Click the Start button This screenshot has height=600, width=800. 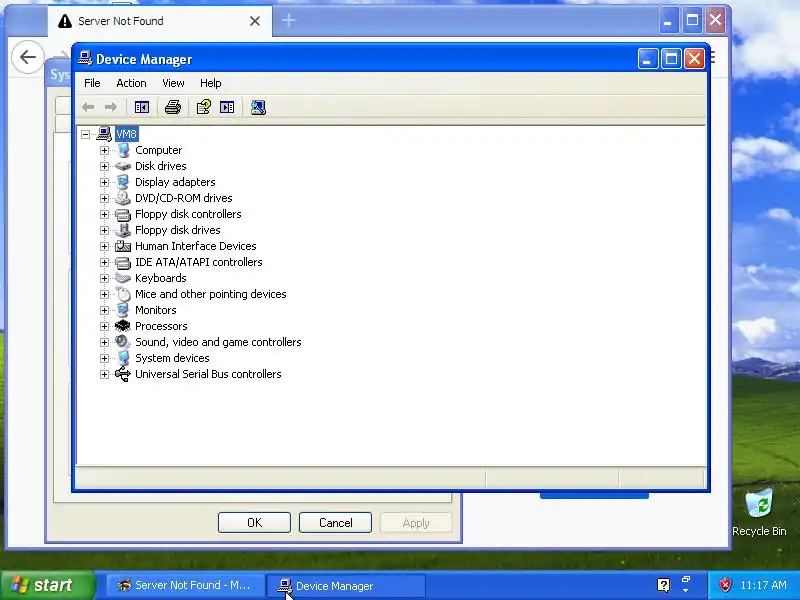pyautogui.click(x=47, y=585)
